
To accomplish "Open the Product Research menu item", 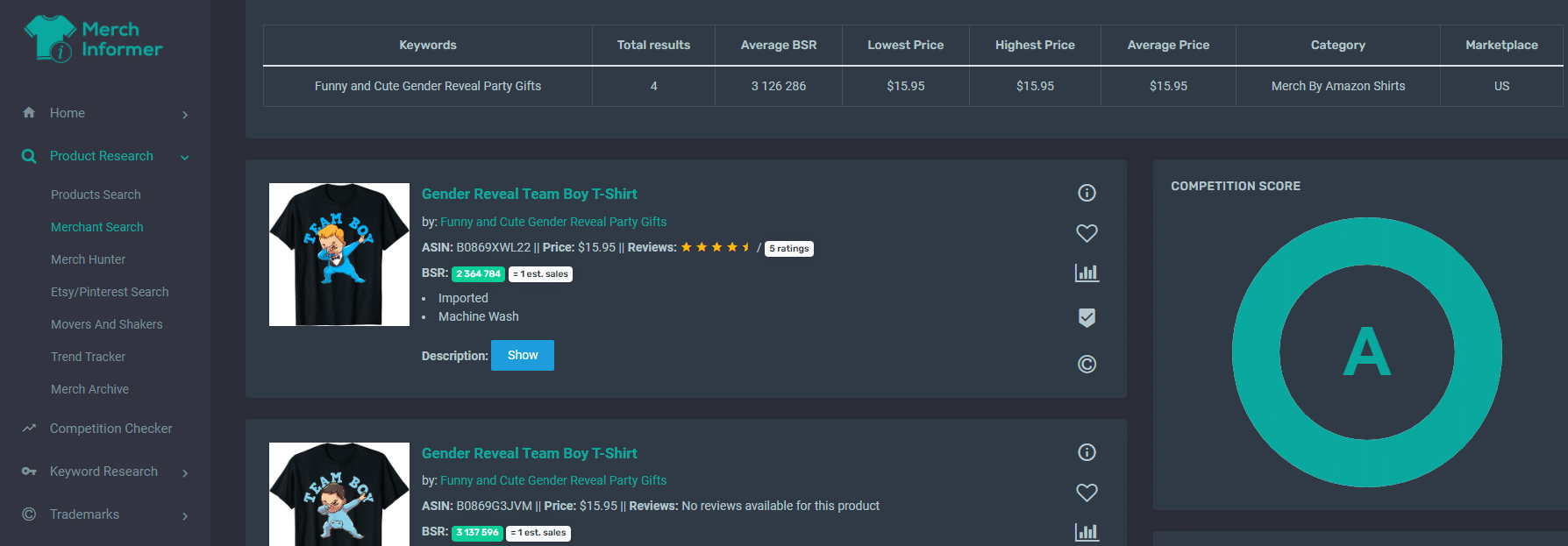I will (102, 156).
